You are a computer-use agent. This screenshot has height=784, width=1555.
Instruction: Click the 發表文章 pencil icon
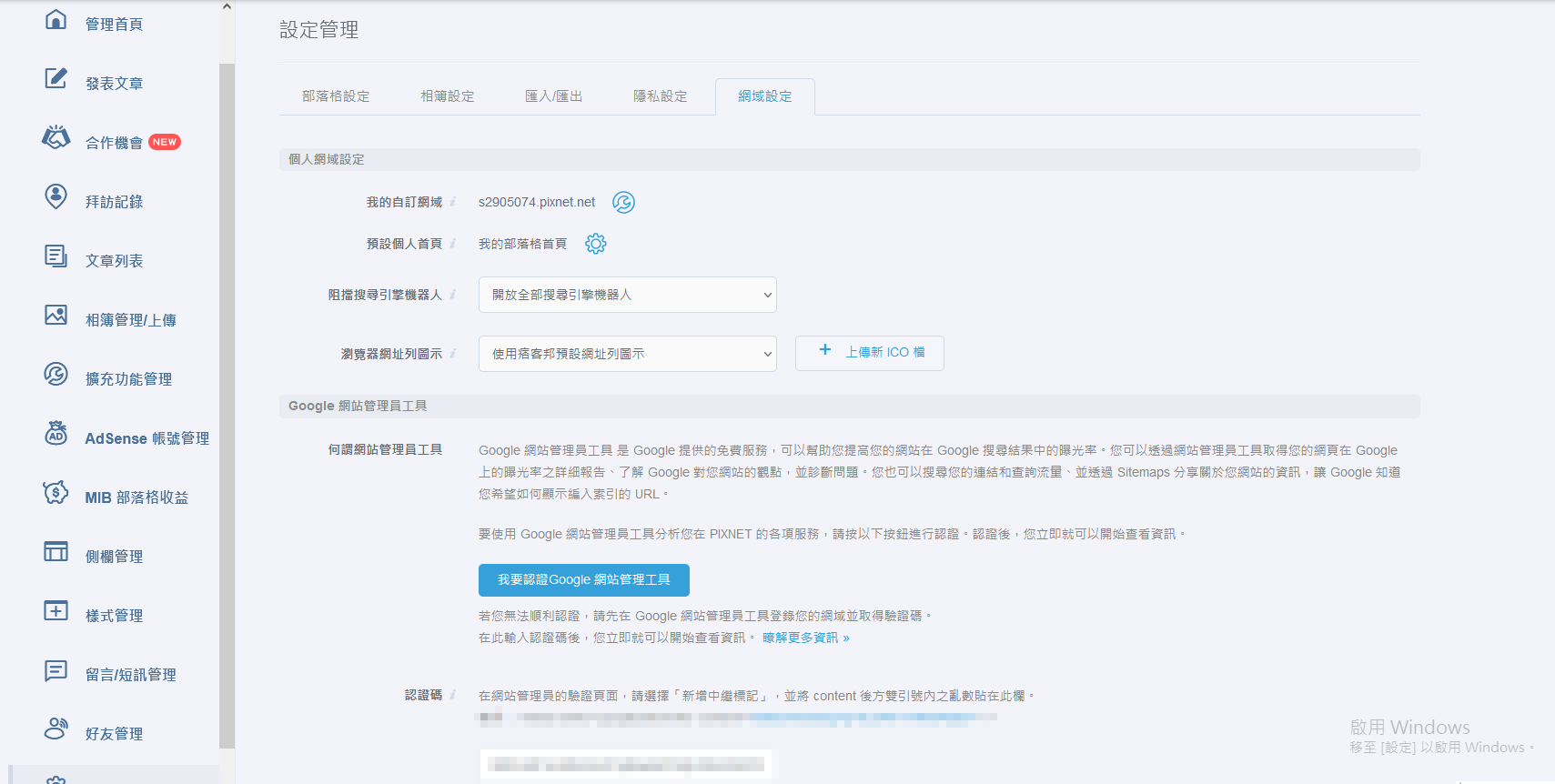click(56, 78)
